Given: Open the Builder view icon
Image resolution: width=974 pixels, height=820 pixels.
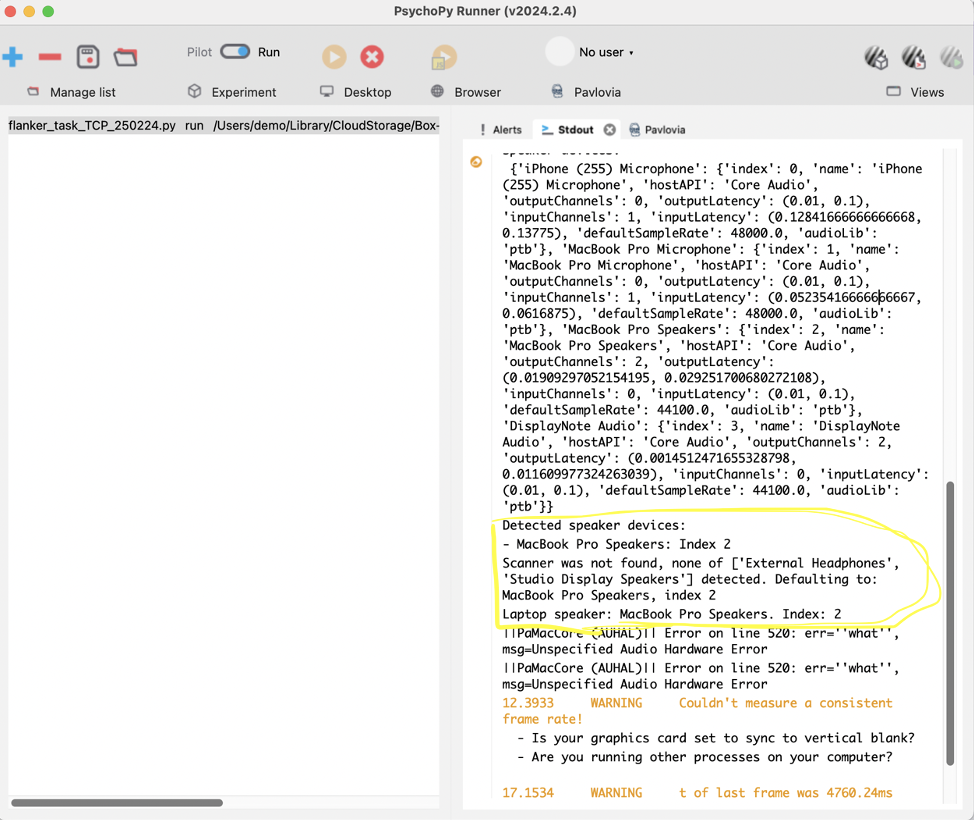Looking at the screenshot, I should coord(876,58).
